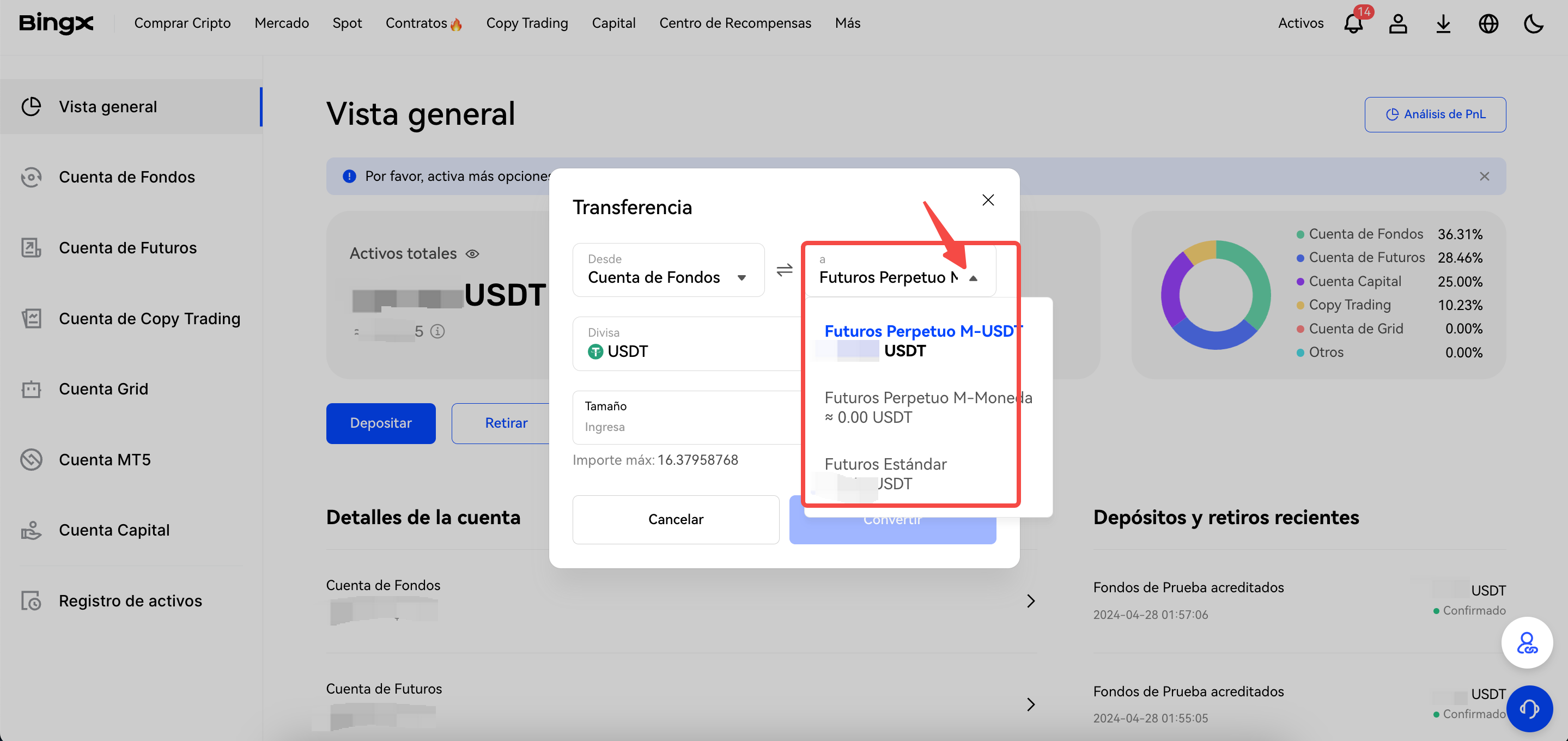Toggle Activos totales eye visibility
This screenshot has width=1568, height=741.
click(472, 254)
